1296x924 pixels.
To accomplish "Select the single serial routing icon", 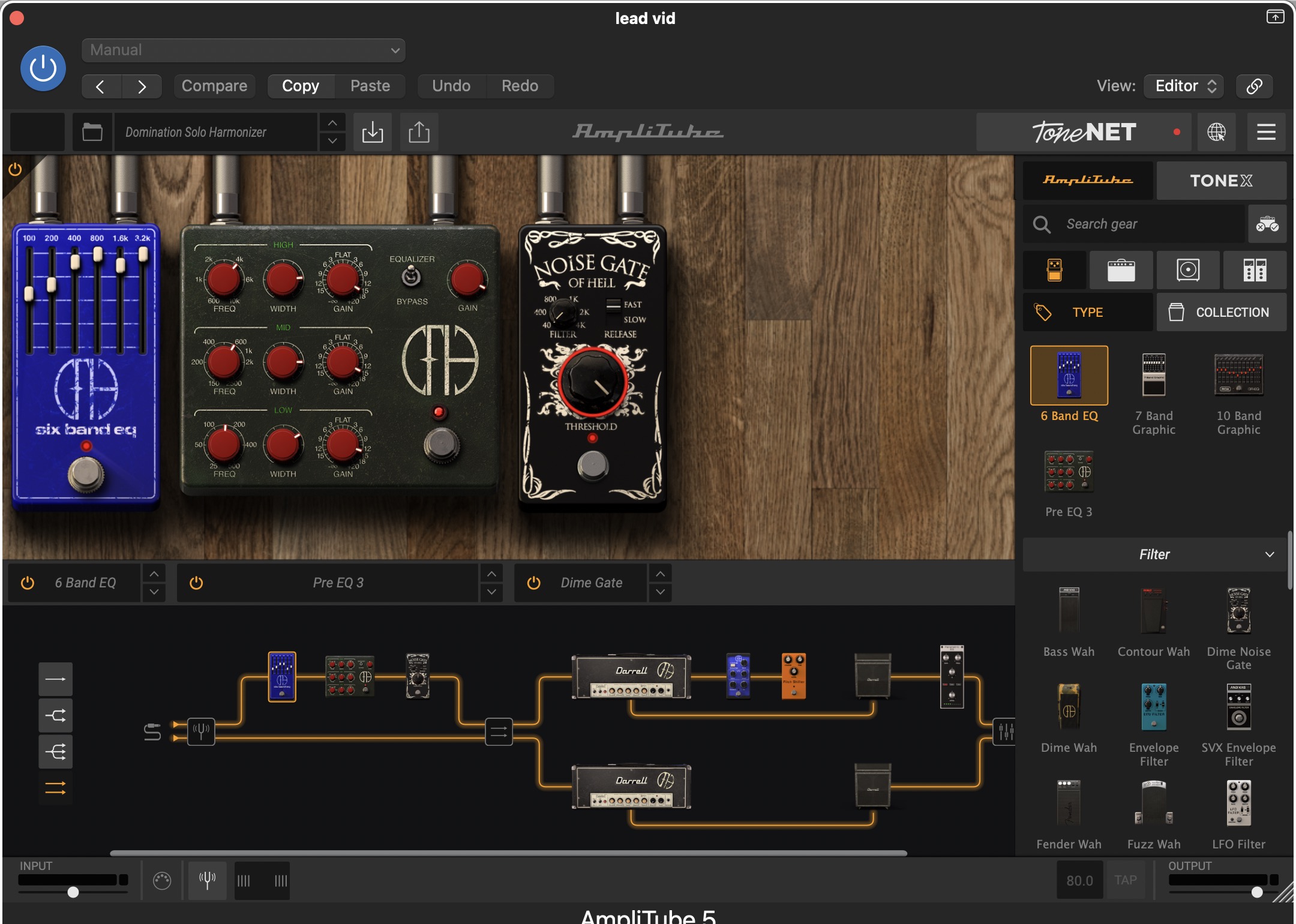I will [55, 679].
